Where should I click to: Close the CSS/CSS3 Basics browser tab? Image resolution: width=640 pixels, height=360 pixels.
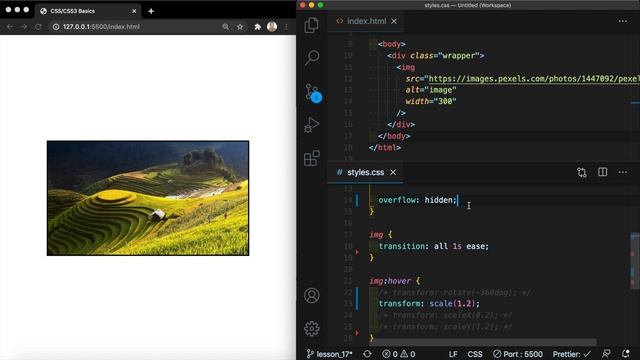tap(134, 11)
